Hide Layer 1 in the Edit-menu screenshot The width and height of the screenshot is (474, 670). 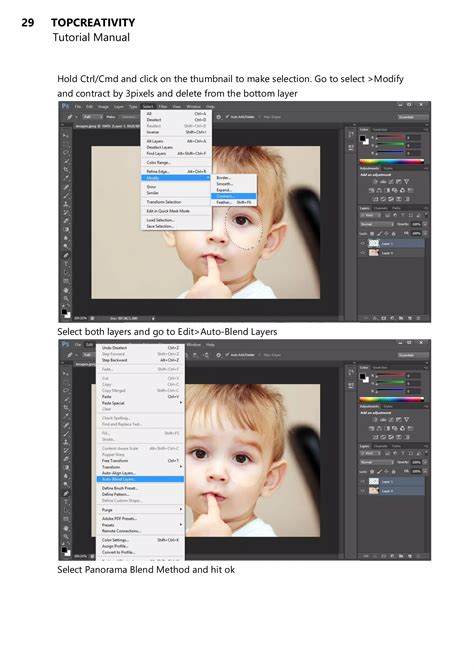point(362,482)
